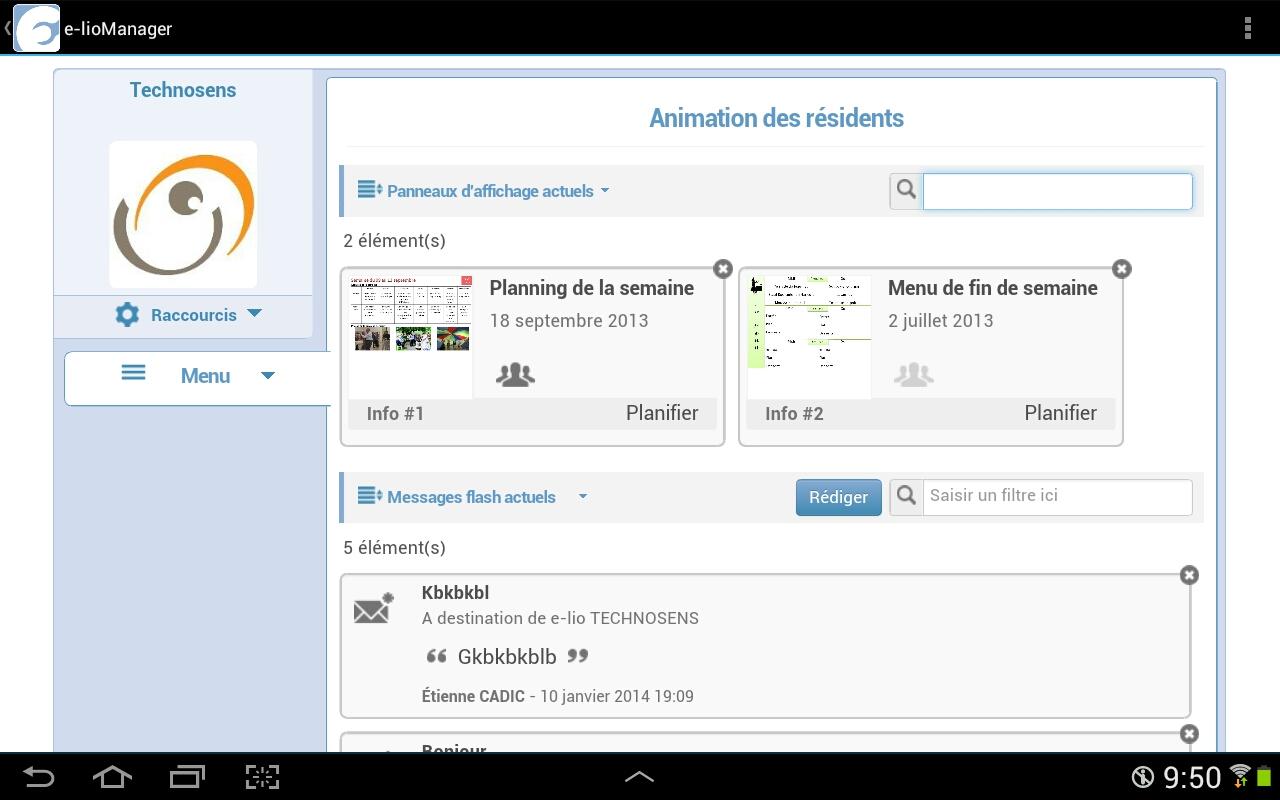Tap the Wi-Fi status icon

click(1240, 775)
